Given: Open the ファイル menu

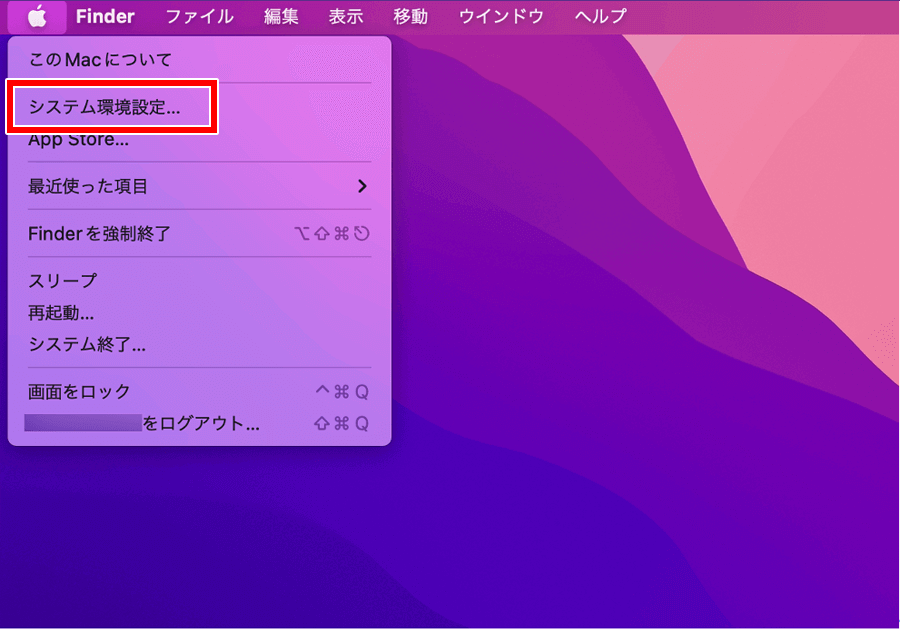Looking at the screenshot, I should point(199,16).
